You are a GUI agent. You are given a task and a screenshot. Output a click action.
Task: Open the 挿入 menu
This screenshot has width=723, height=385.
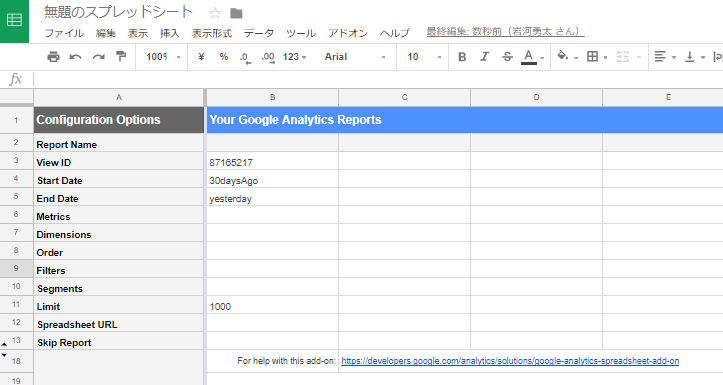(x=170, y=33)
